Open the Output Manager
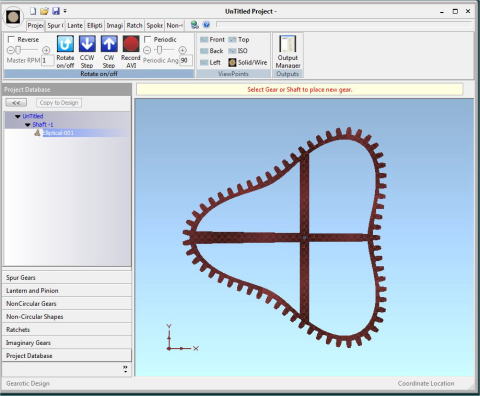Viewport: 480px width, 396px height. tap(288, 52)
